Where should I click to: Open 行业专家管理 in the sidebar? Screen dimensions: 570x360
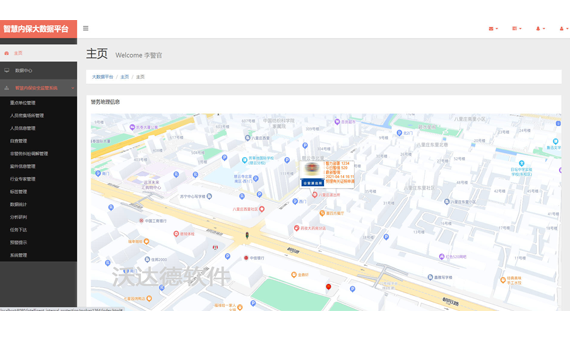(x=23, y=179)
